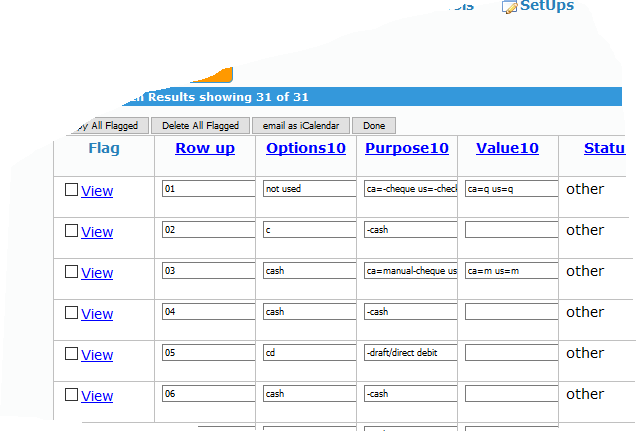Click the Options10 field containing 'not used'

(309, 188)
